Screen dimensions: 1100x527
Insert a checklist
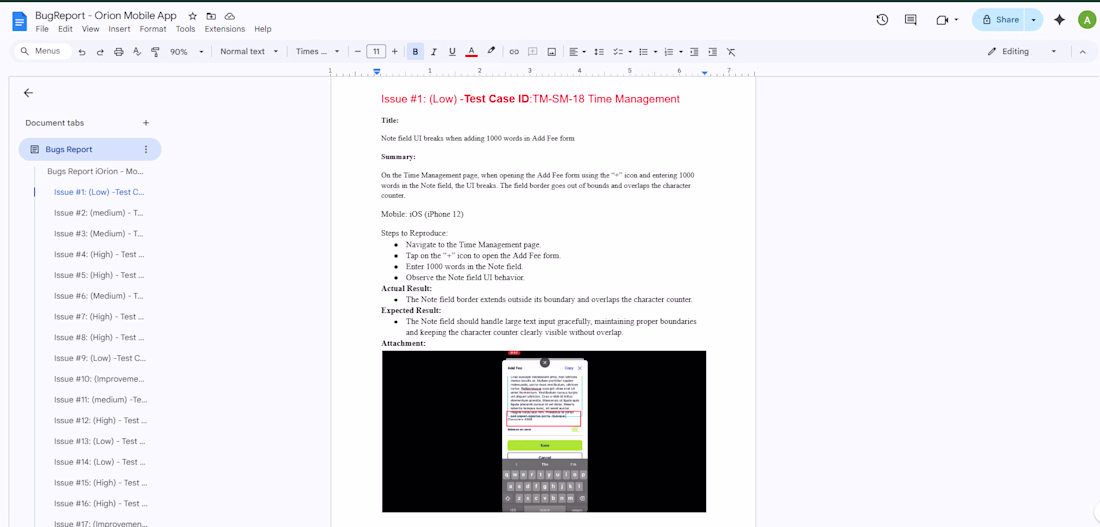(618, 51)
